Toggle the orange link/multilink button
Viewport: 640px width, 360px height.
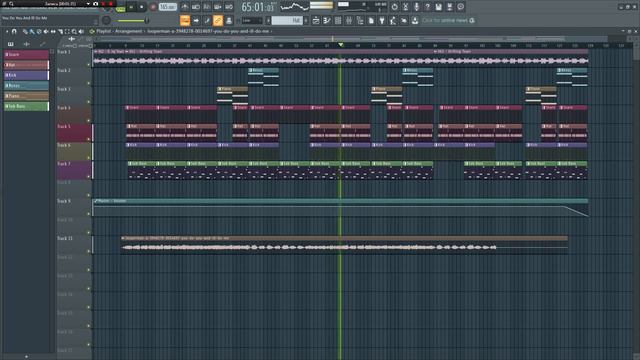[218, 20]
